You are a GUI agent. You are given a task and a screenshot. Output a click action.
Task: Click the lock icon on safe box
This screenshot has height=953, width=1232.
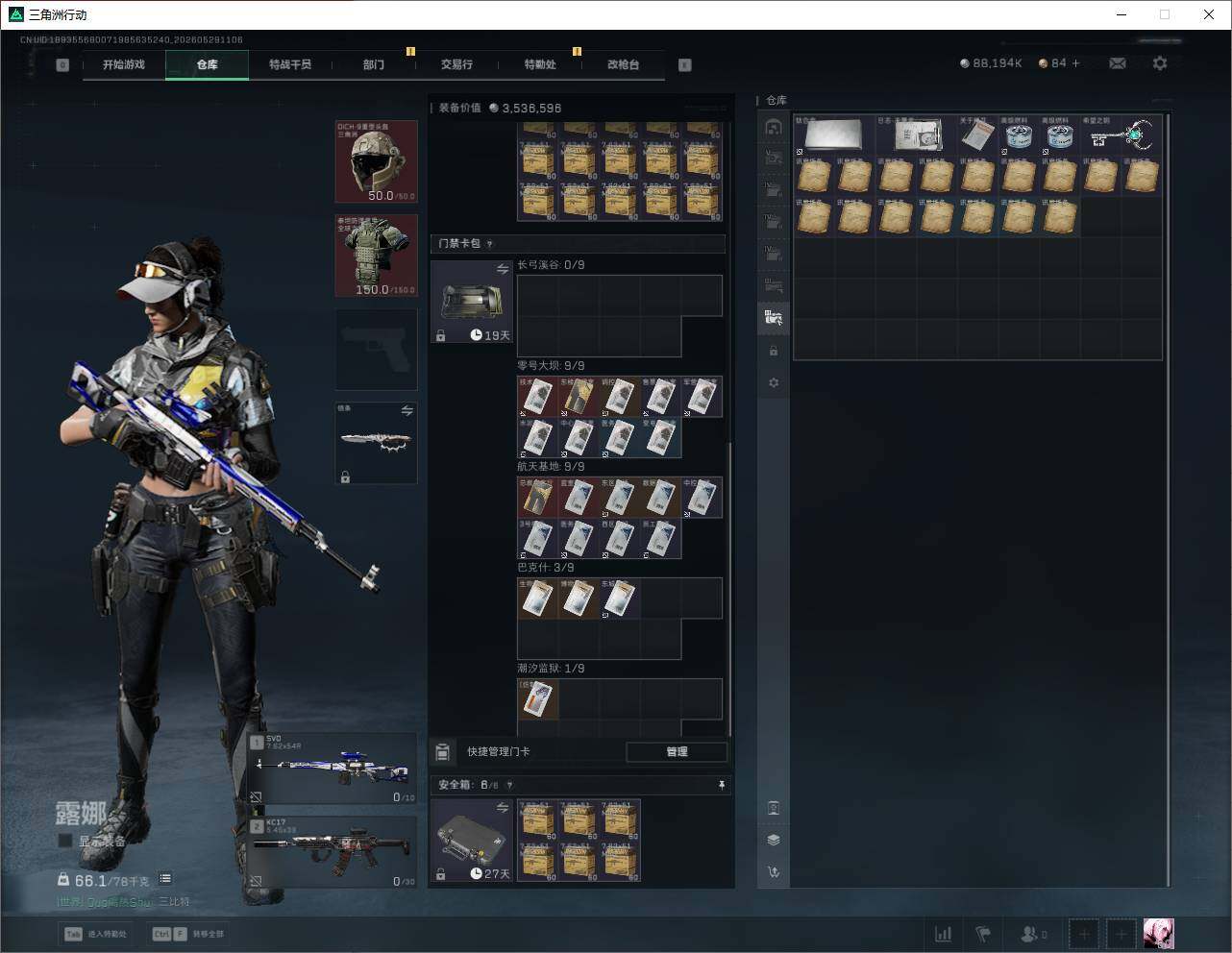tap(440, 873)
